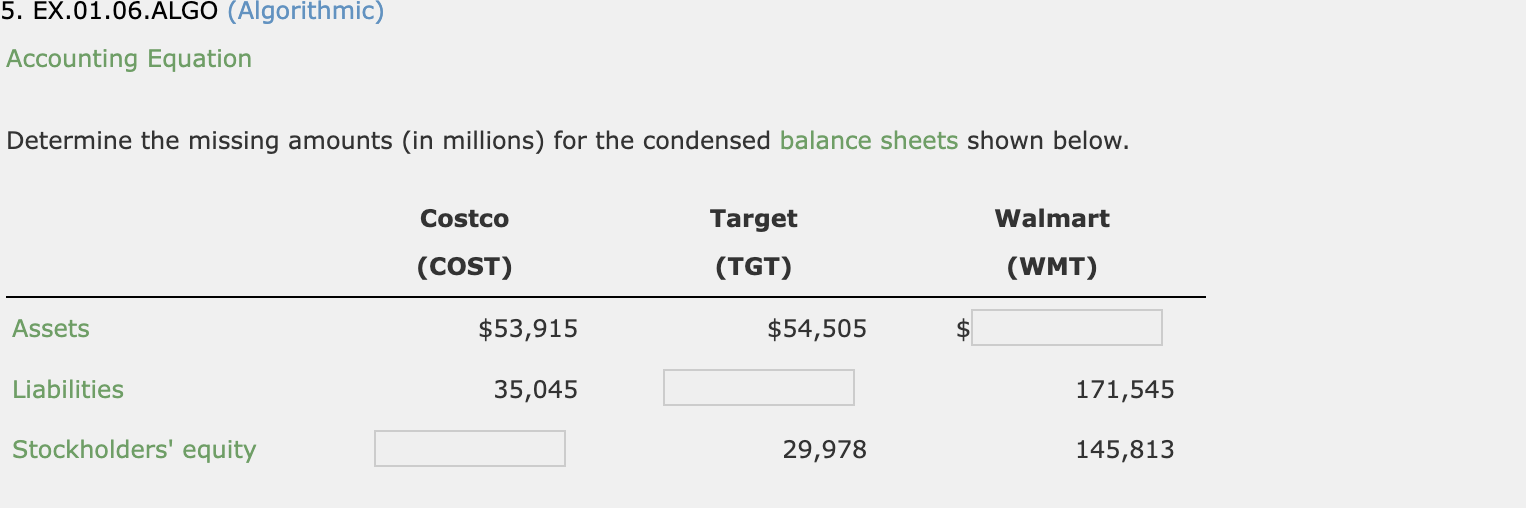The image size is (1526, 508).
Task: Click the Costco column header
Action: coord(464,218)
